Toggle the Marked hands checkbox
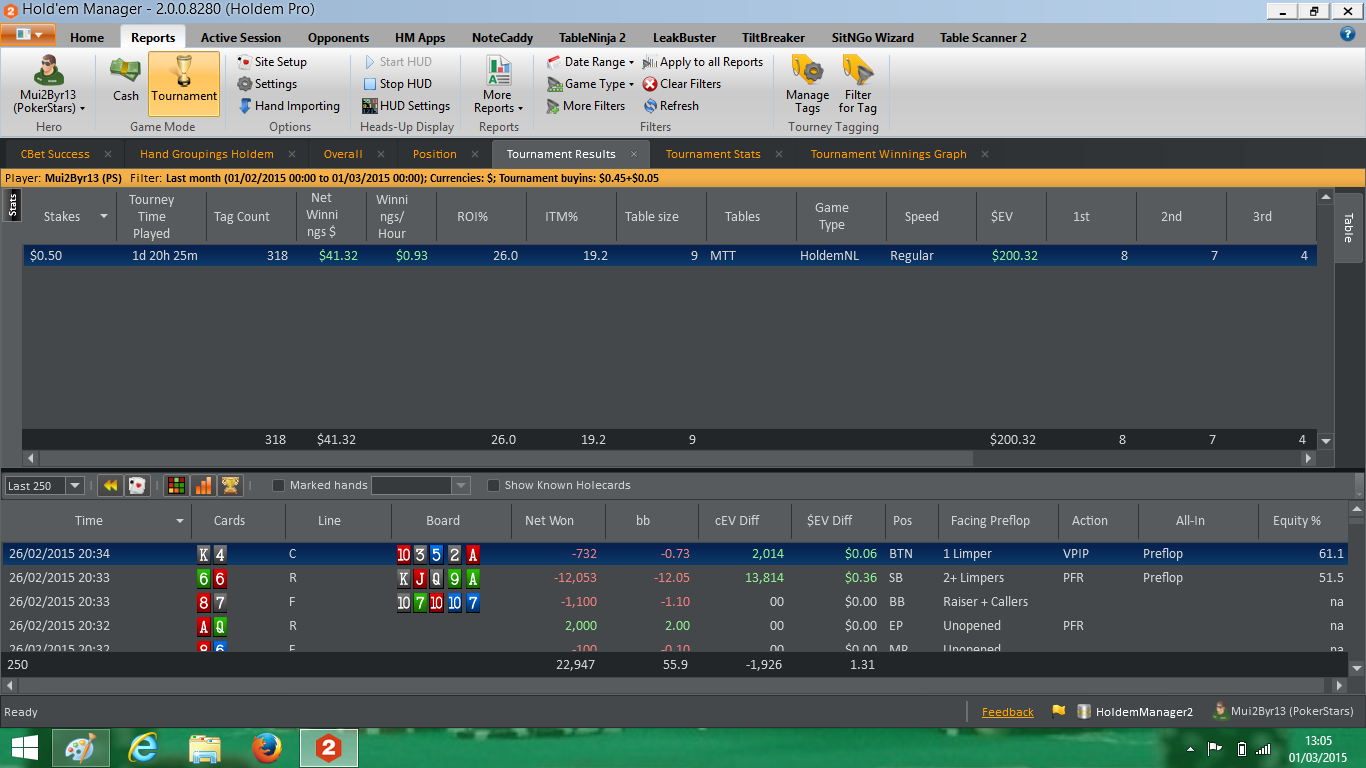1366x768 pixels. pos(279,486)
